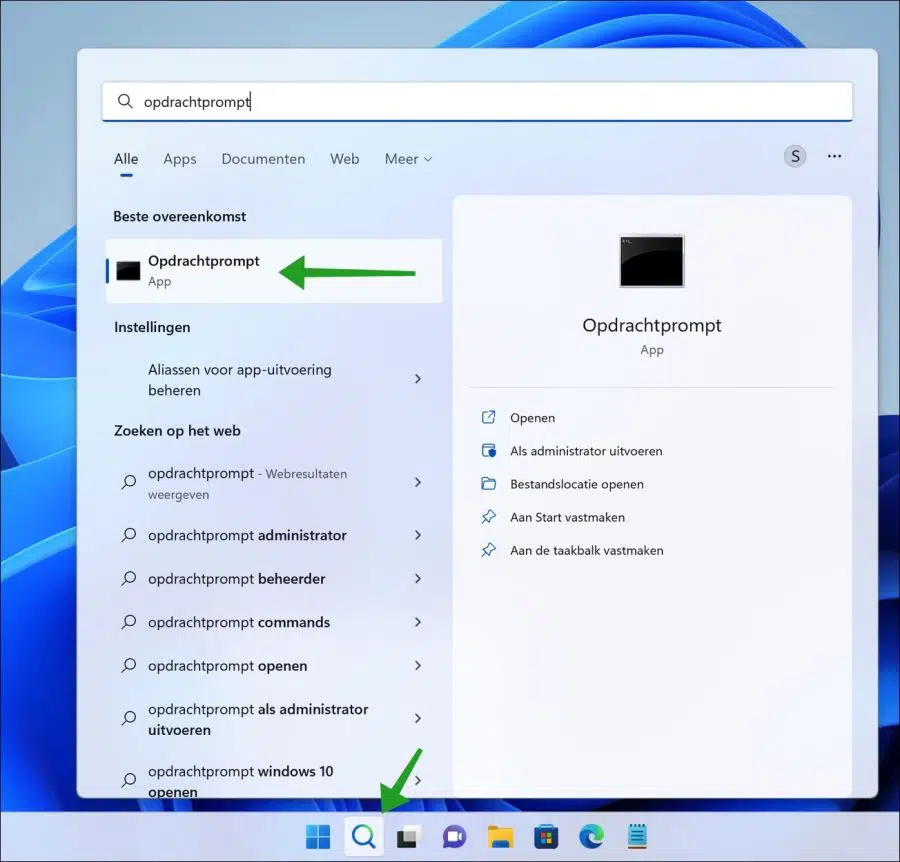Screen dimensions: 900x862
Task: Click the Search magnifier icon on taskbar
Action: tap(364, 836)
